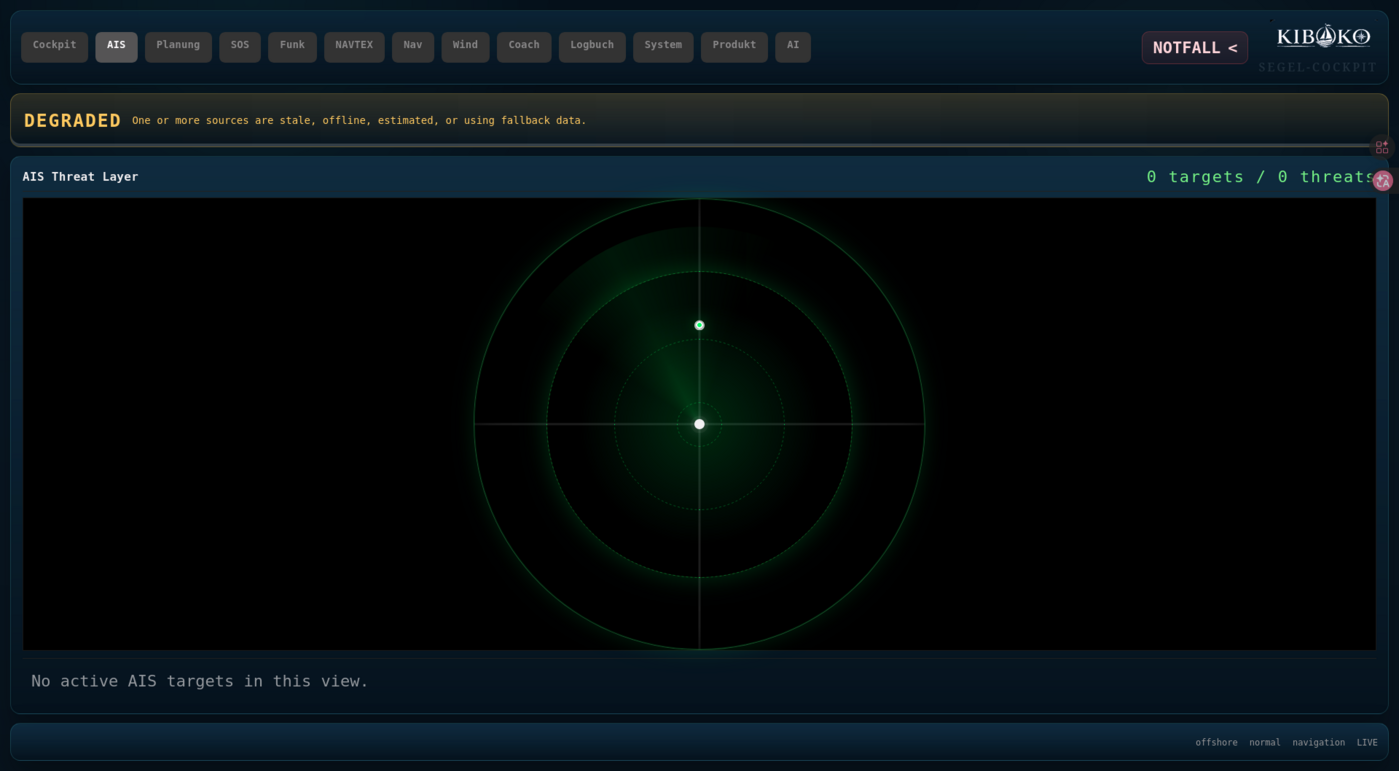The width and height of the screenshot is (1399, 771).
Task: Click the pink translate icon
Action: pyautogui.click(x=1383, y=180)
